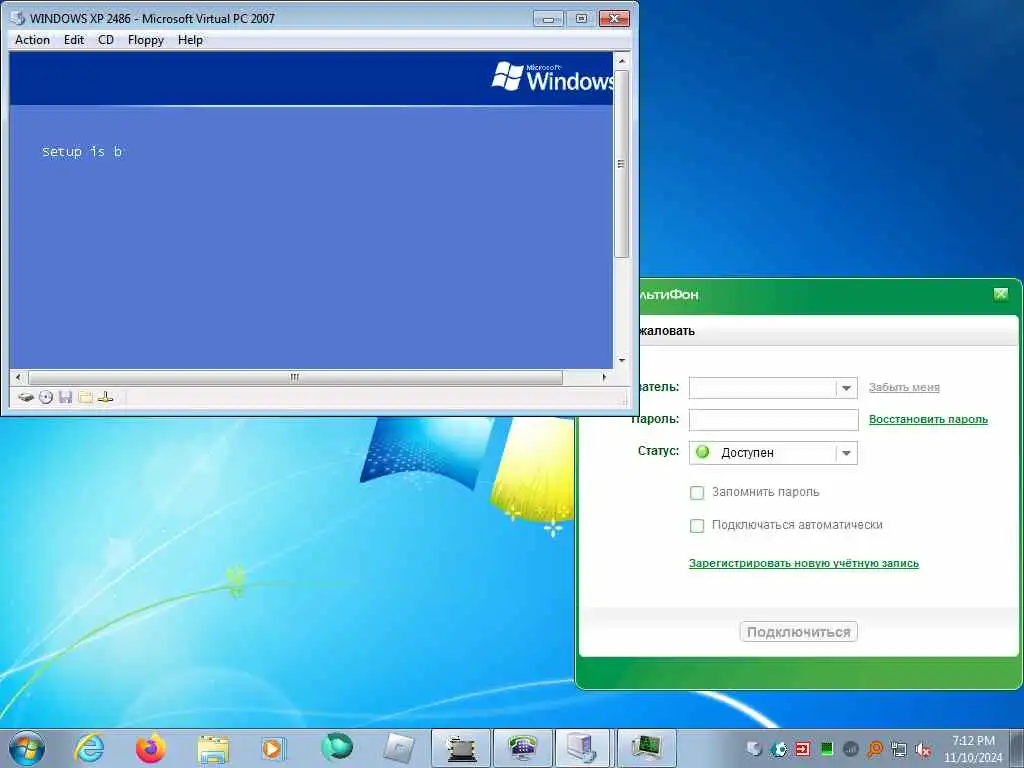This screenshot has height=768, width=1024.
Task: Maximize the Virtual PC window
Action: pyautogui.click(x=581, y=19)
